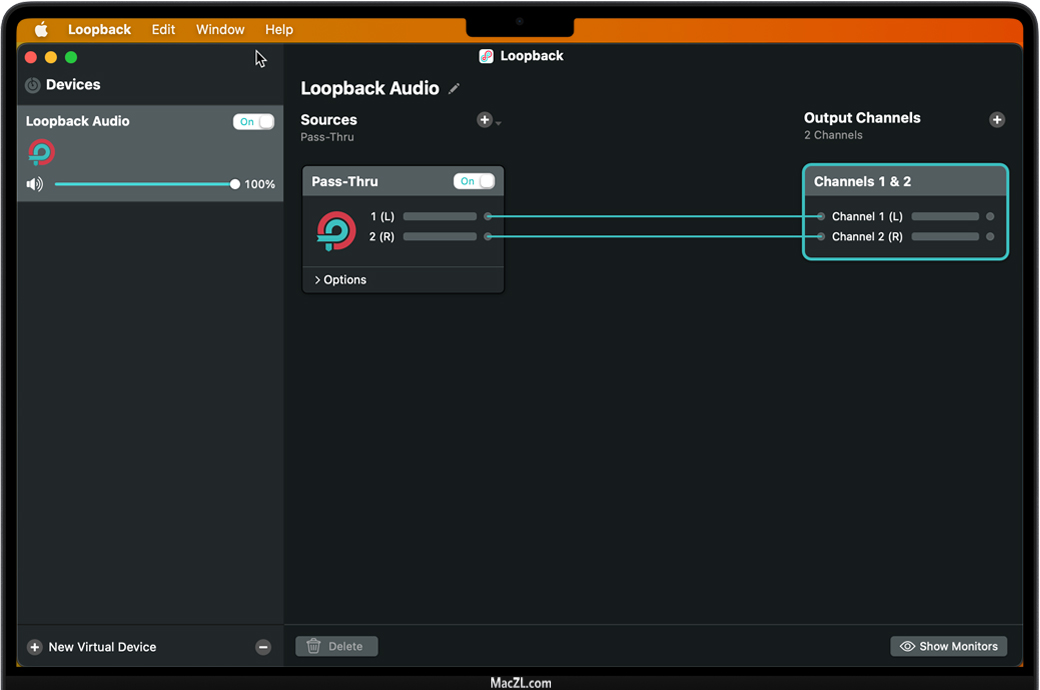Image resolution: width=1040 pixels, height=690 pixels.
Task: Open the Edit menu
Action: 163,30
